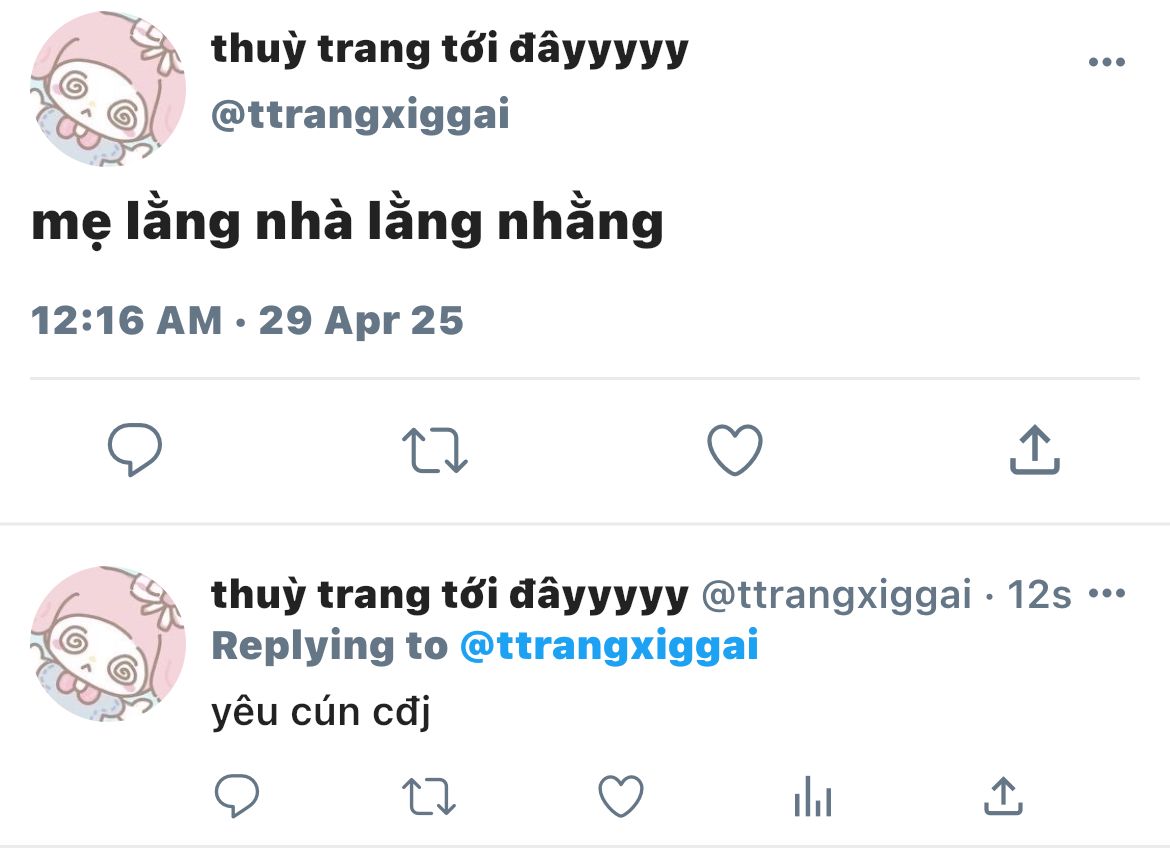This screenshot has height=850, width=1170.
Task: Open the reply text 'yêu cún cđj'
Action: (321, 712)
